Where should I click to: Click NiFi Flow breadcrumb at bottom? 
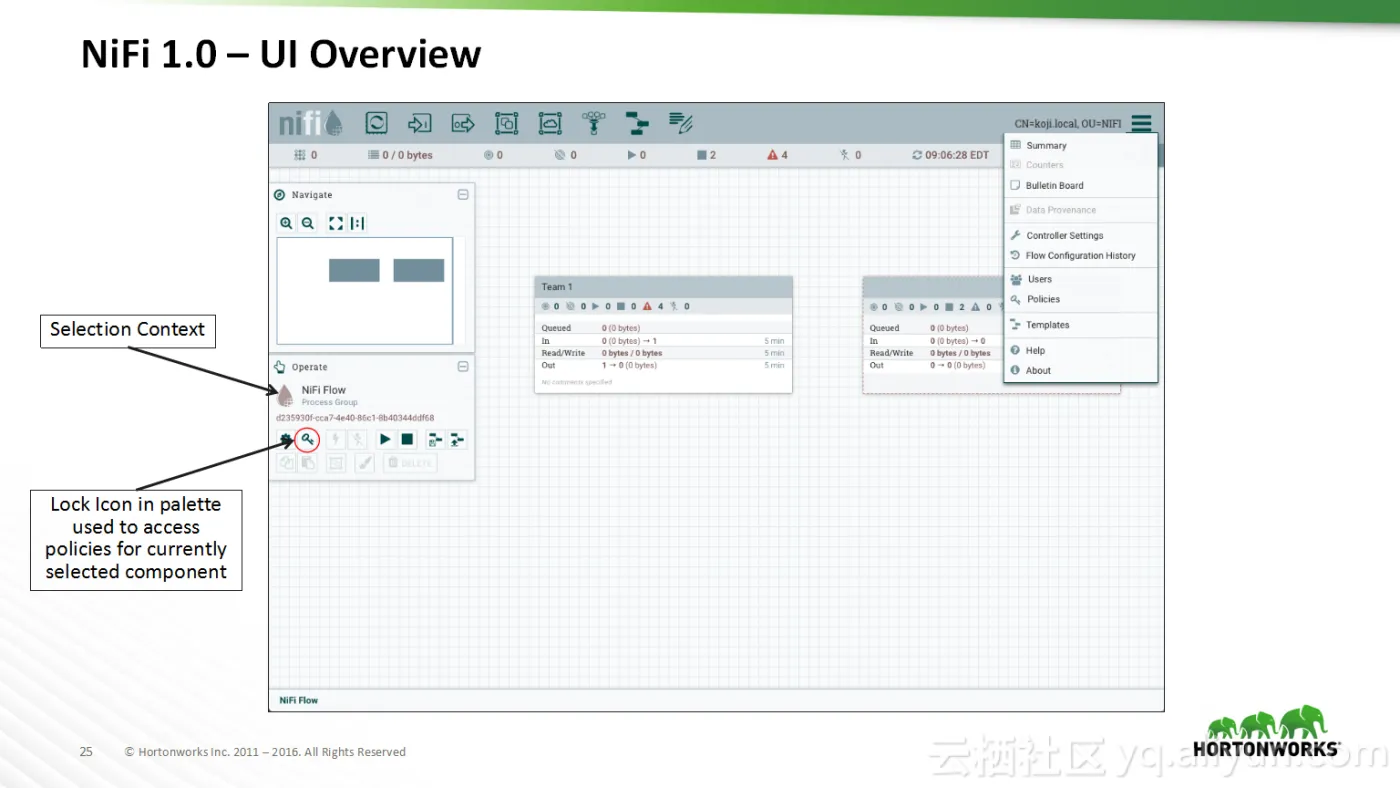[x=298, y=700]
